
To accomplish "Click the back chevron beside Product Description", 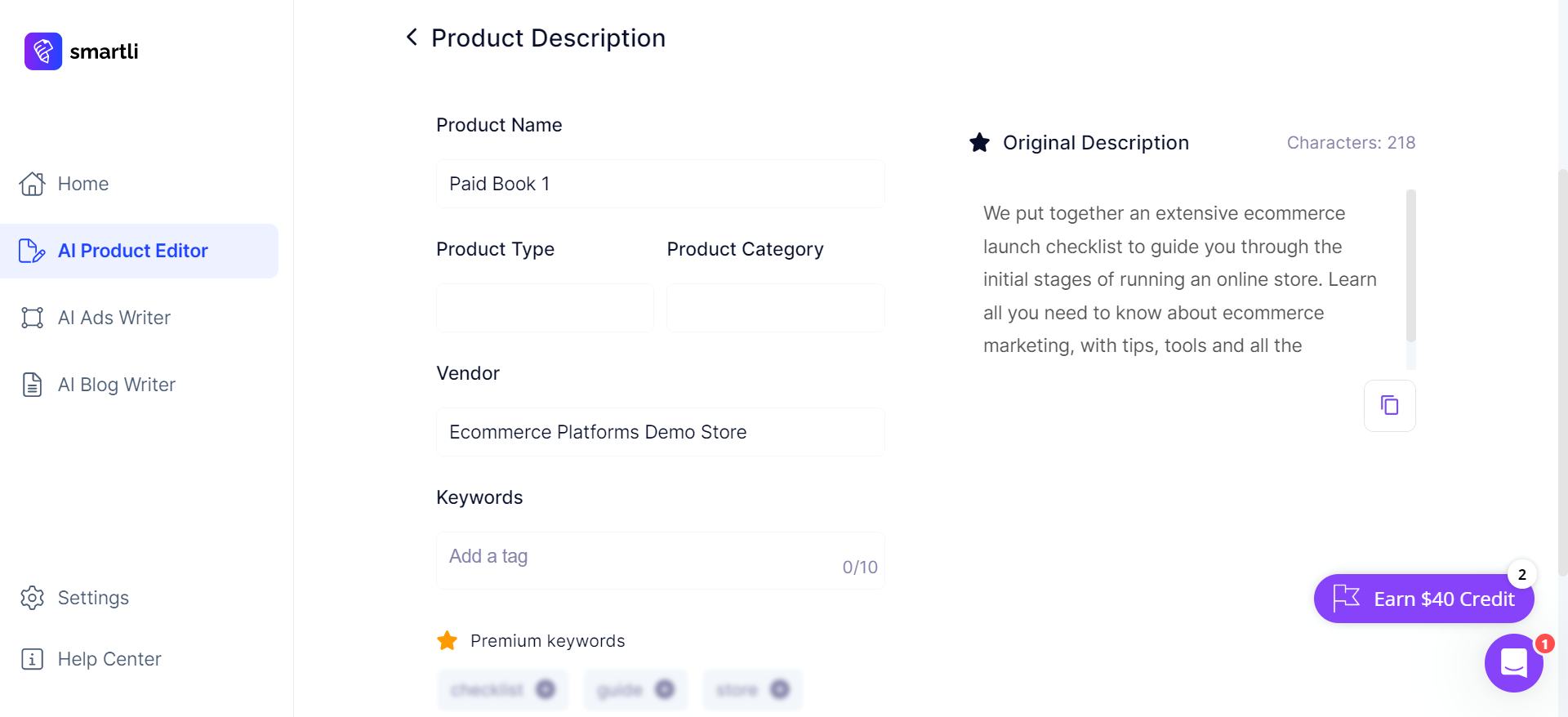I will pos(411,37).
